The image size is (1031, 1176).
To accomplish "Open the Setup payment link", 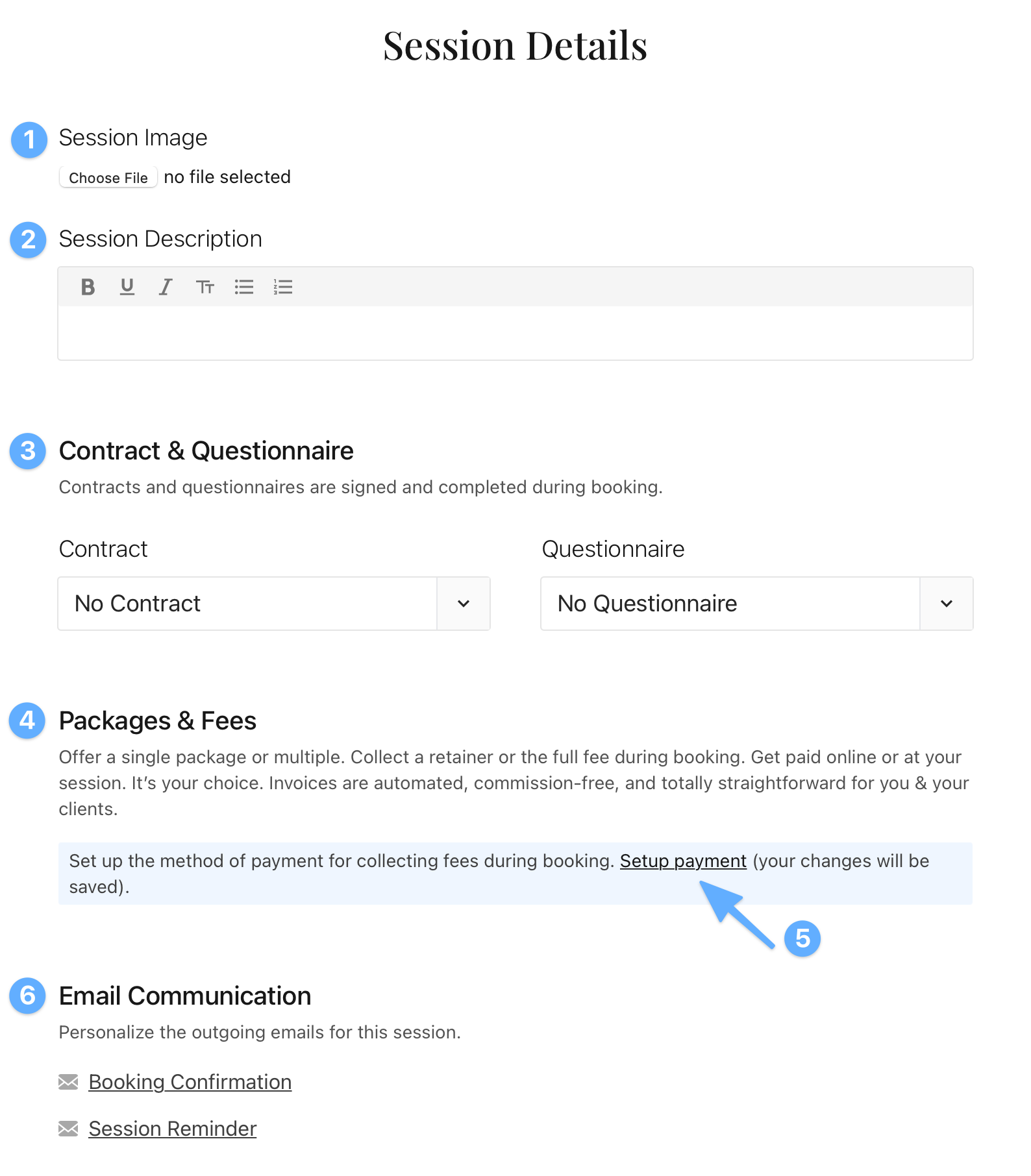I will [683, 861].
